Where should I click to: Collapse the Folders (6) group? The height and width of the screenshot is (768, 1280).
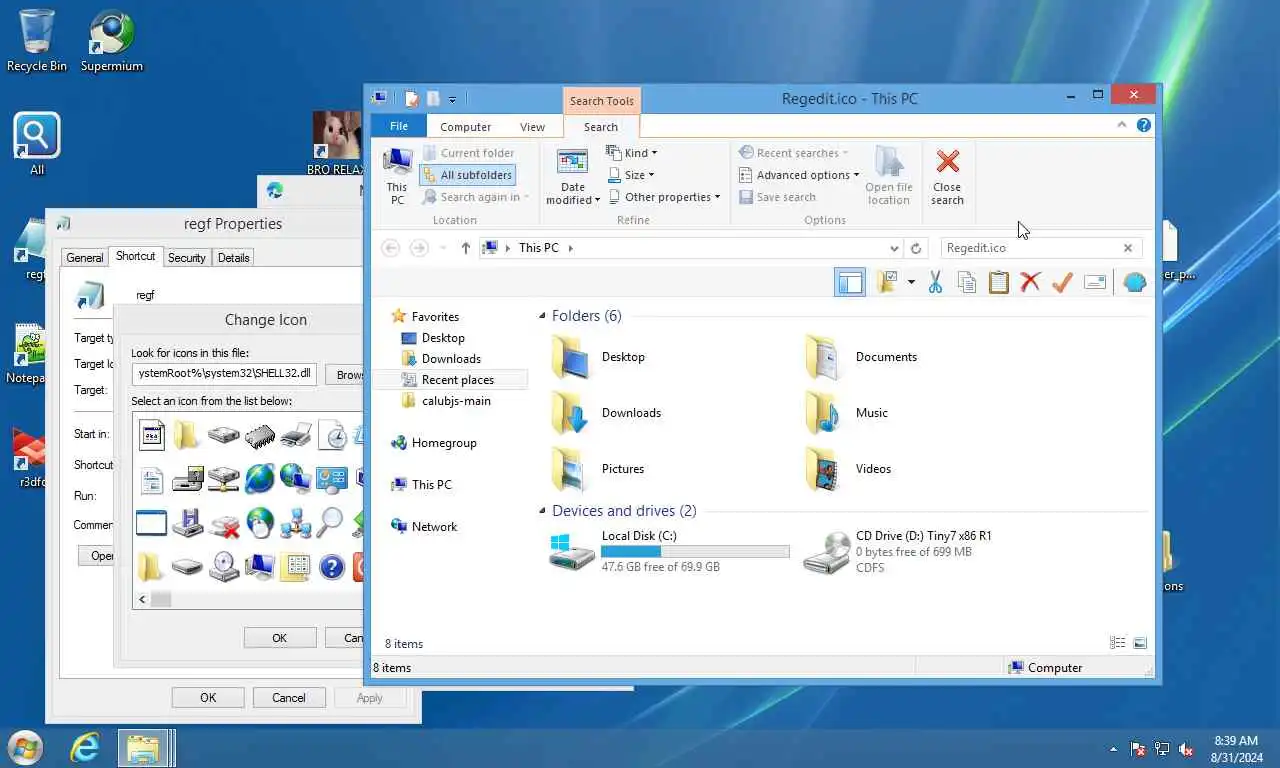[543, 316]
